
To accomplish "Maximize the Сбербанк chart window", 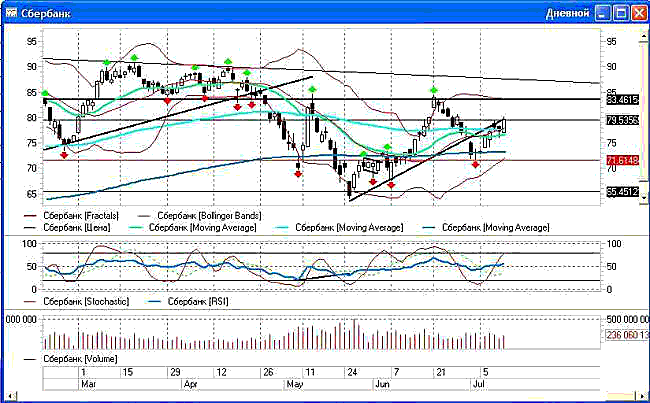I will pos(621,14).
